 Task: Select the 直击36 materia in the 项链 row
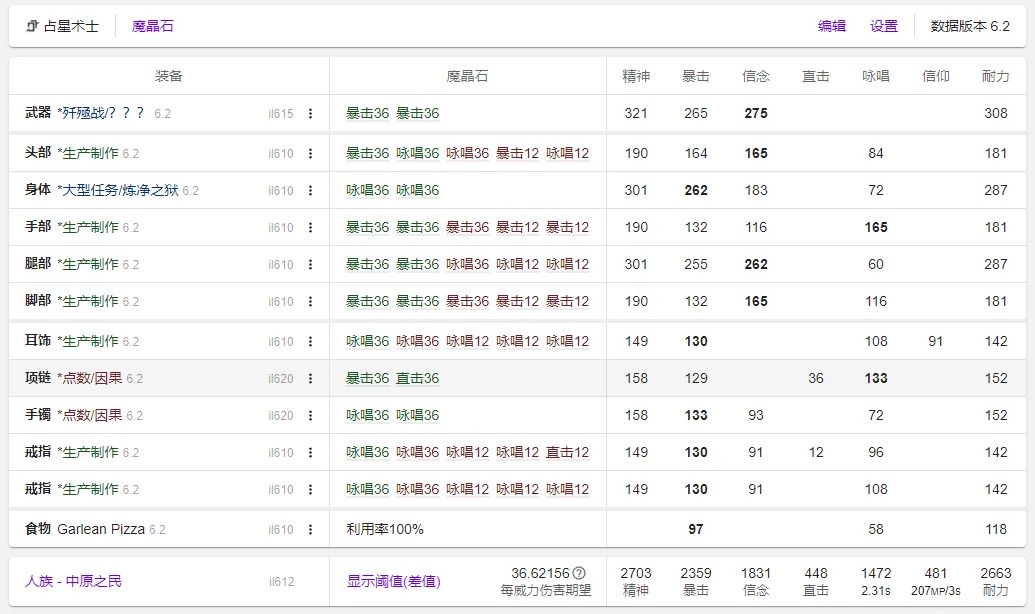[x=417, y=379]
